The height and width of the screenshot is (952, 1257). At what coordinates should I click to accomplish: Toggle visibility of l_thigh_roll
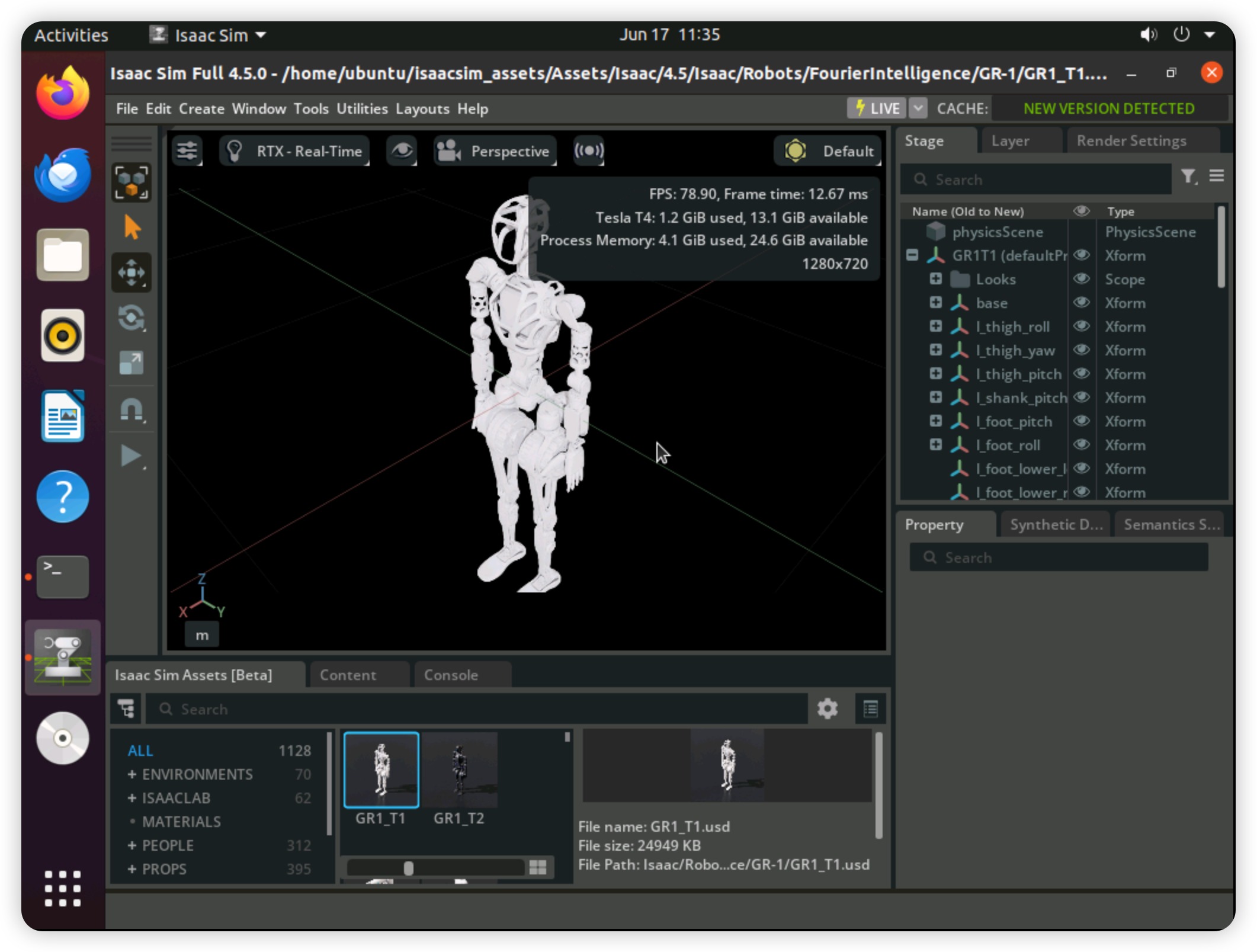click(x=1082, y=326)
